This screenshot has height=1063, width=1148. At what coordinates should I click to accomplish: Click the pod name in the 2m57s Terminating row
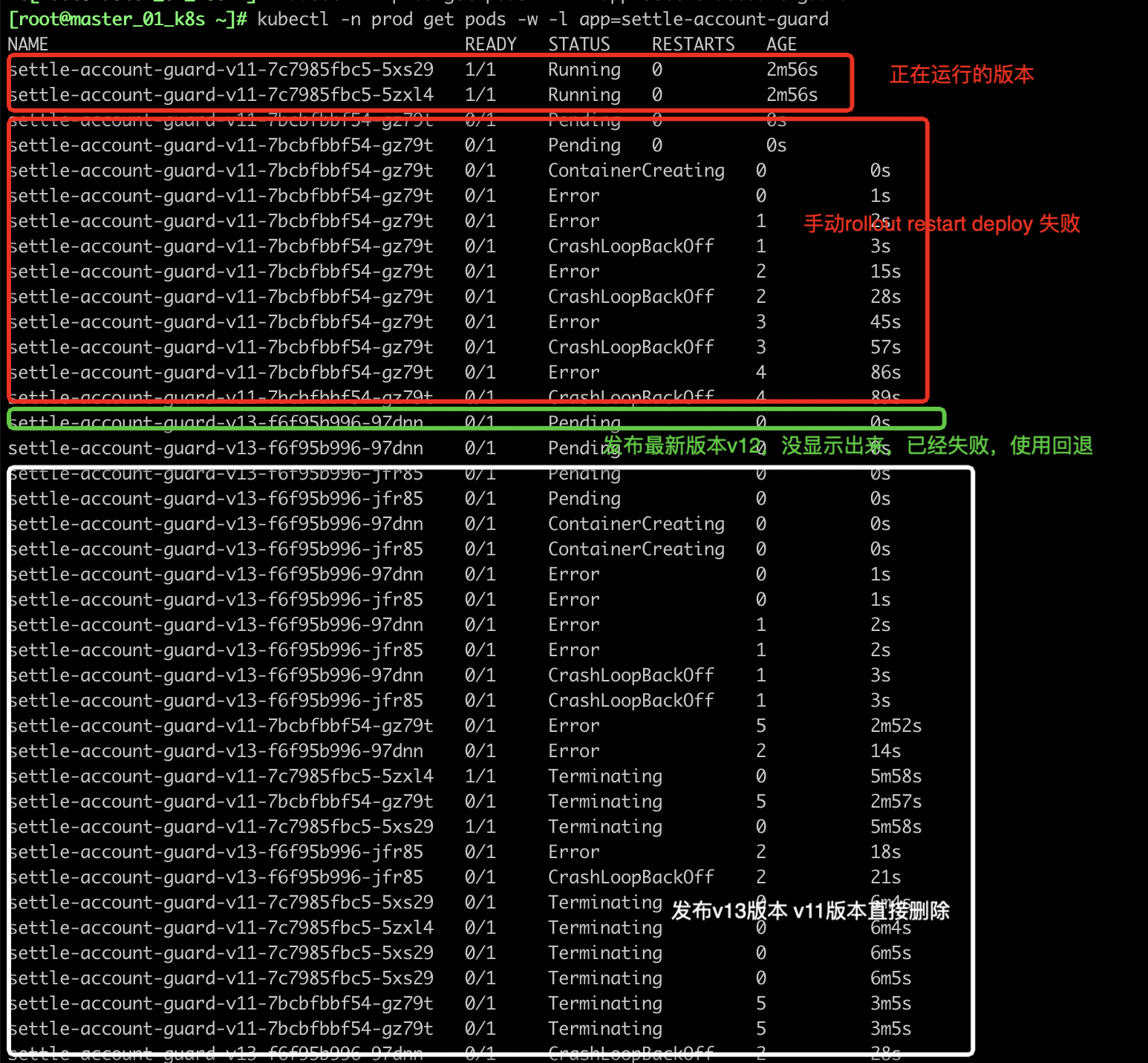coord(221,802)
